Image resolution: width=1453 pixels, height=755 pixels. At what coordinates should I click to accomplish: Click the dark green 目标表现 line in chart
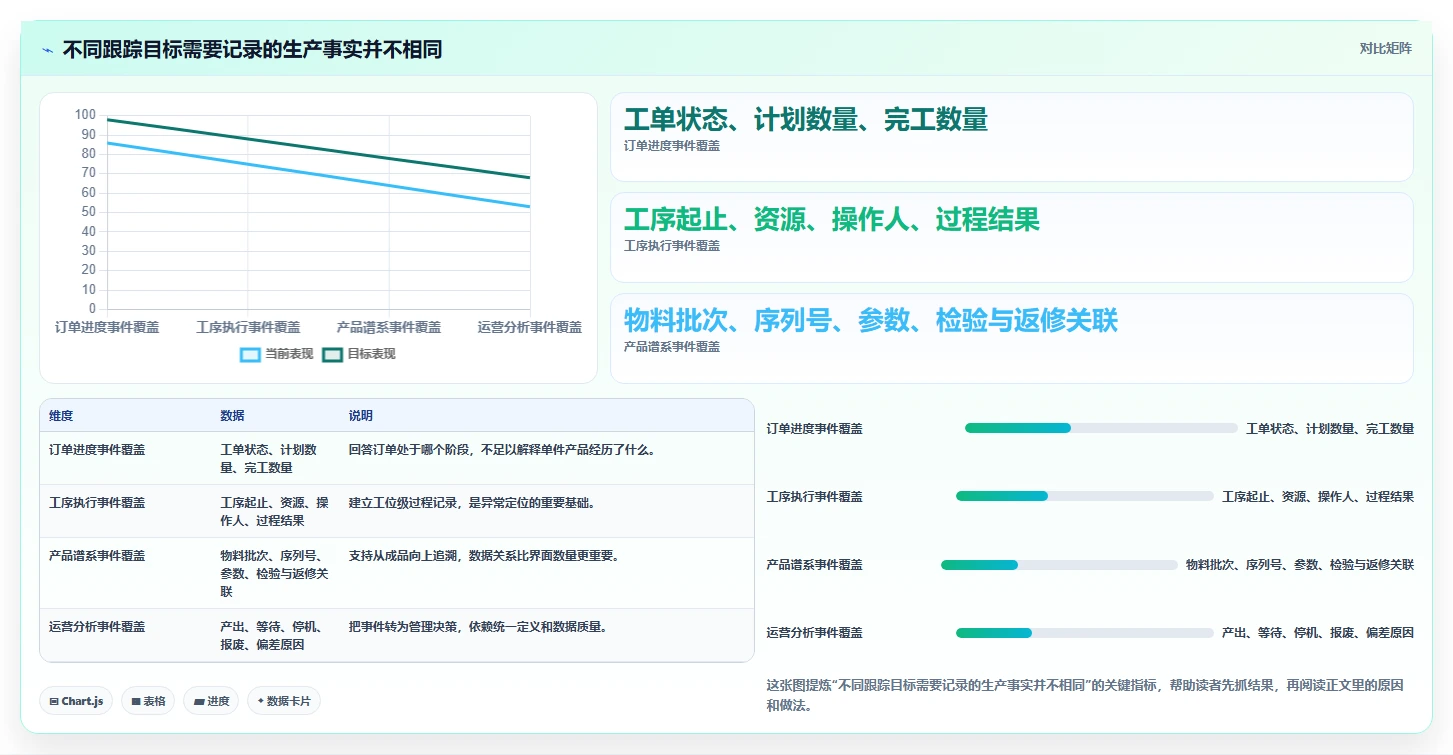[x=318, y=149]
